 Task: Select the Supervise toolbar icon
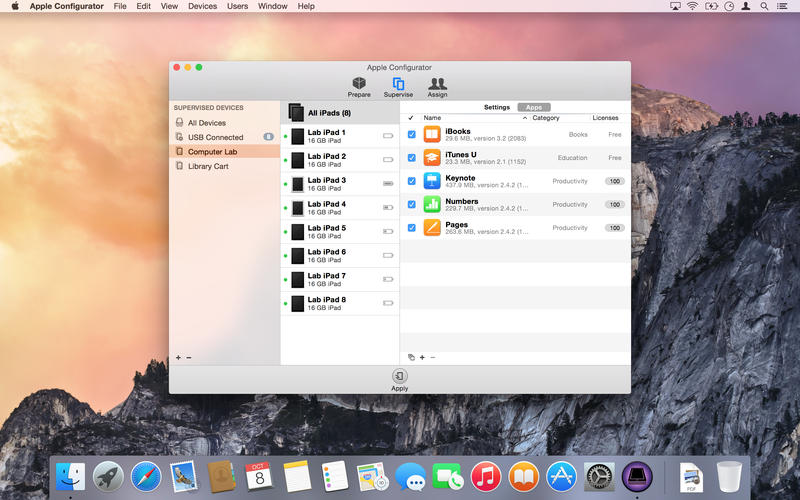click(x=398, y=85)
